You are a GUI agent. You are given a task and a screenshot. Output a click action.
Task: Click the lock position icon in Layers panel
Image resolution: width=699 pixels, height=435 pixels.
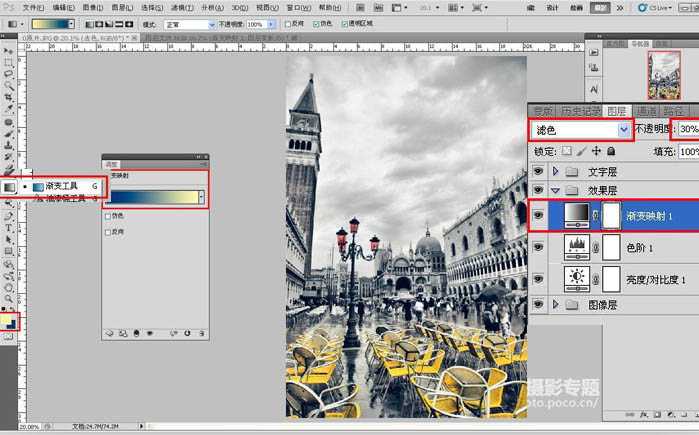tap(596, 151)
